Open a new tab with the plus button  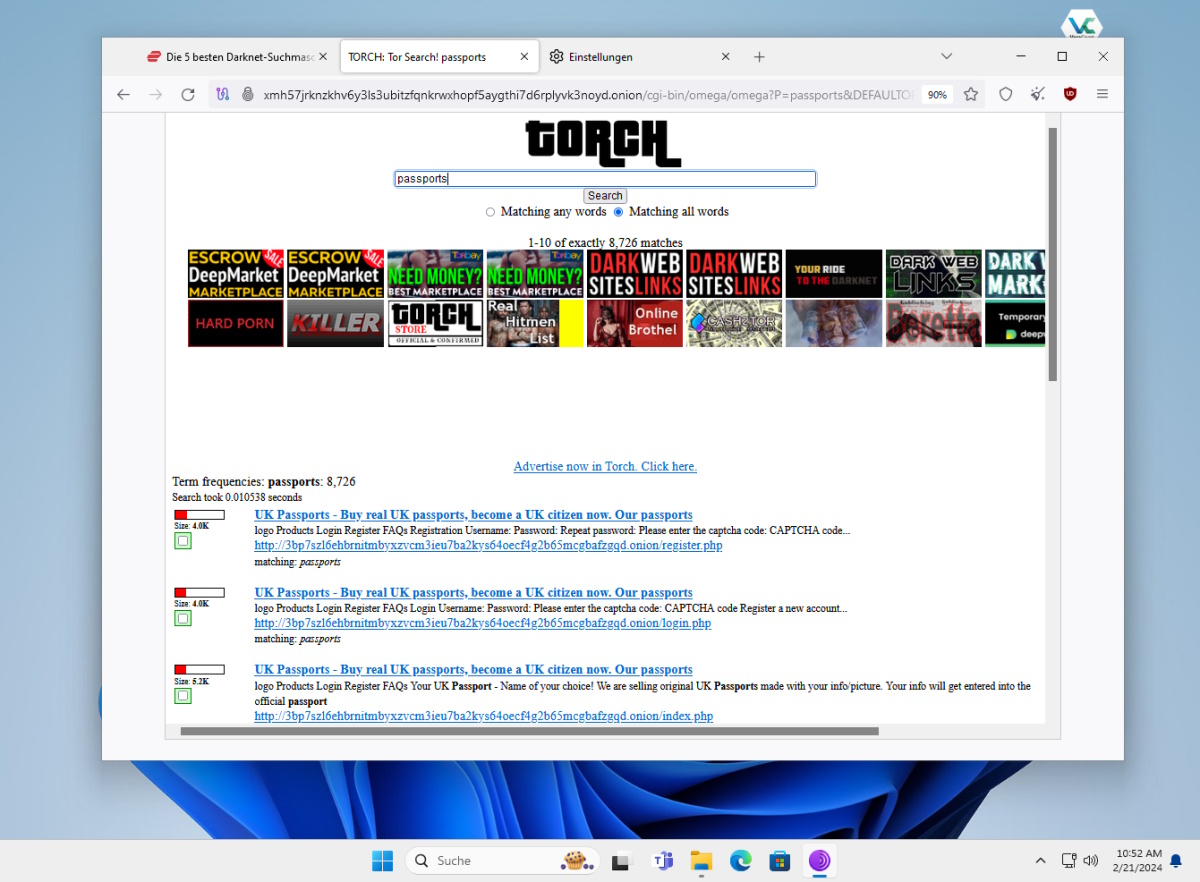759,57
